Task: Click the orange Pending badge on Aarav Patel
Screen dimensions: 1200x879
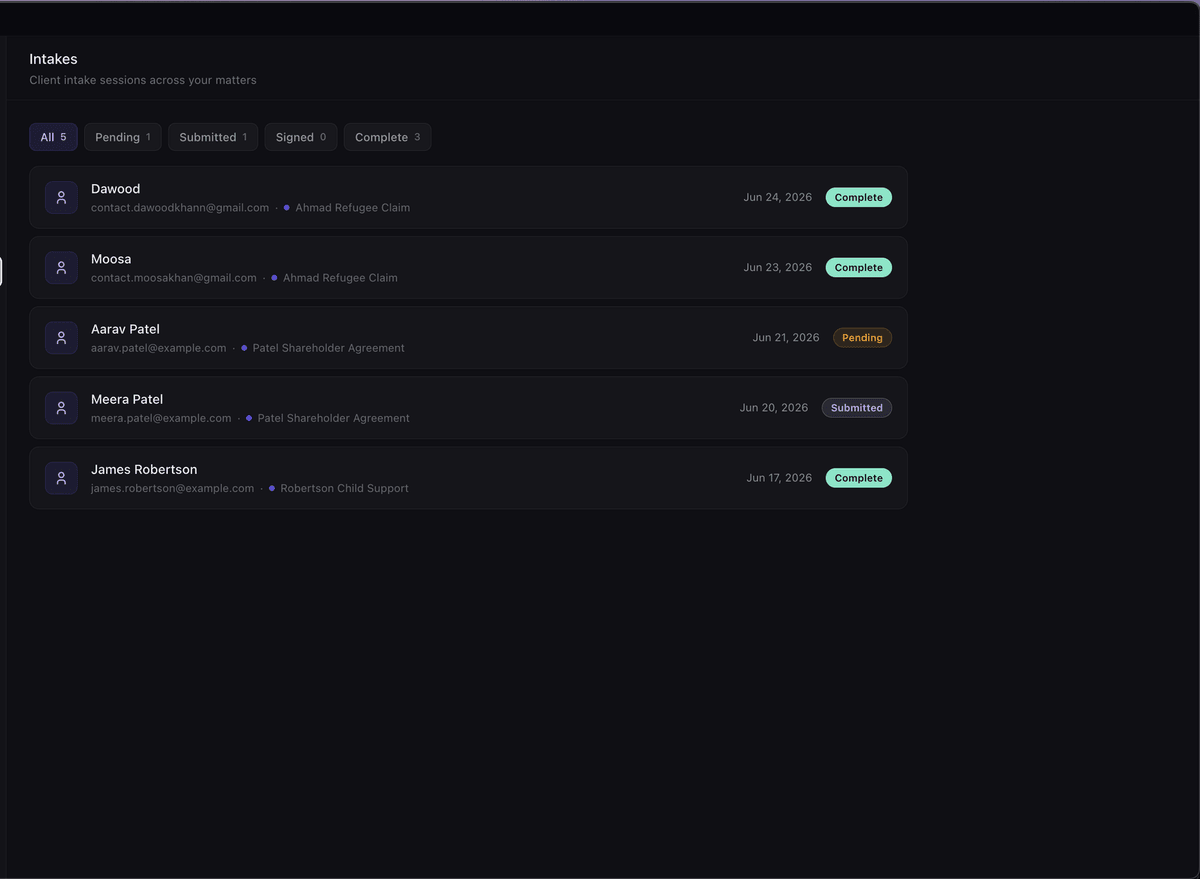Action: (x=862, y=338)
